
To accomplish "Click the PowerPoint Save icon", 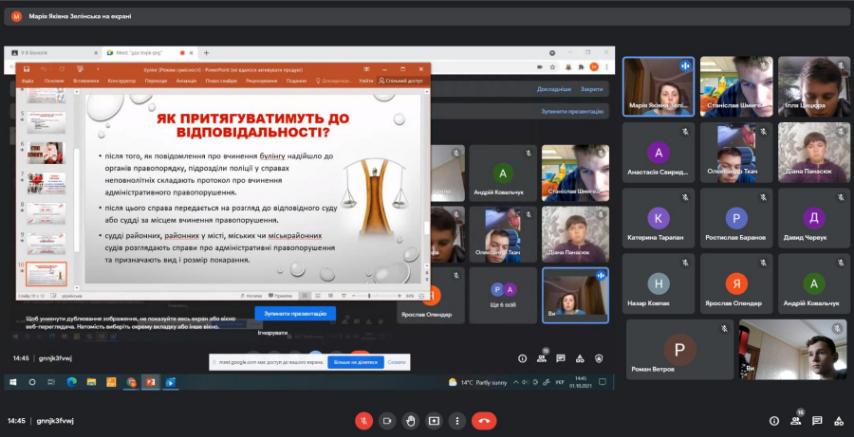I will coord(26,69).
